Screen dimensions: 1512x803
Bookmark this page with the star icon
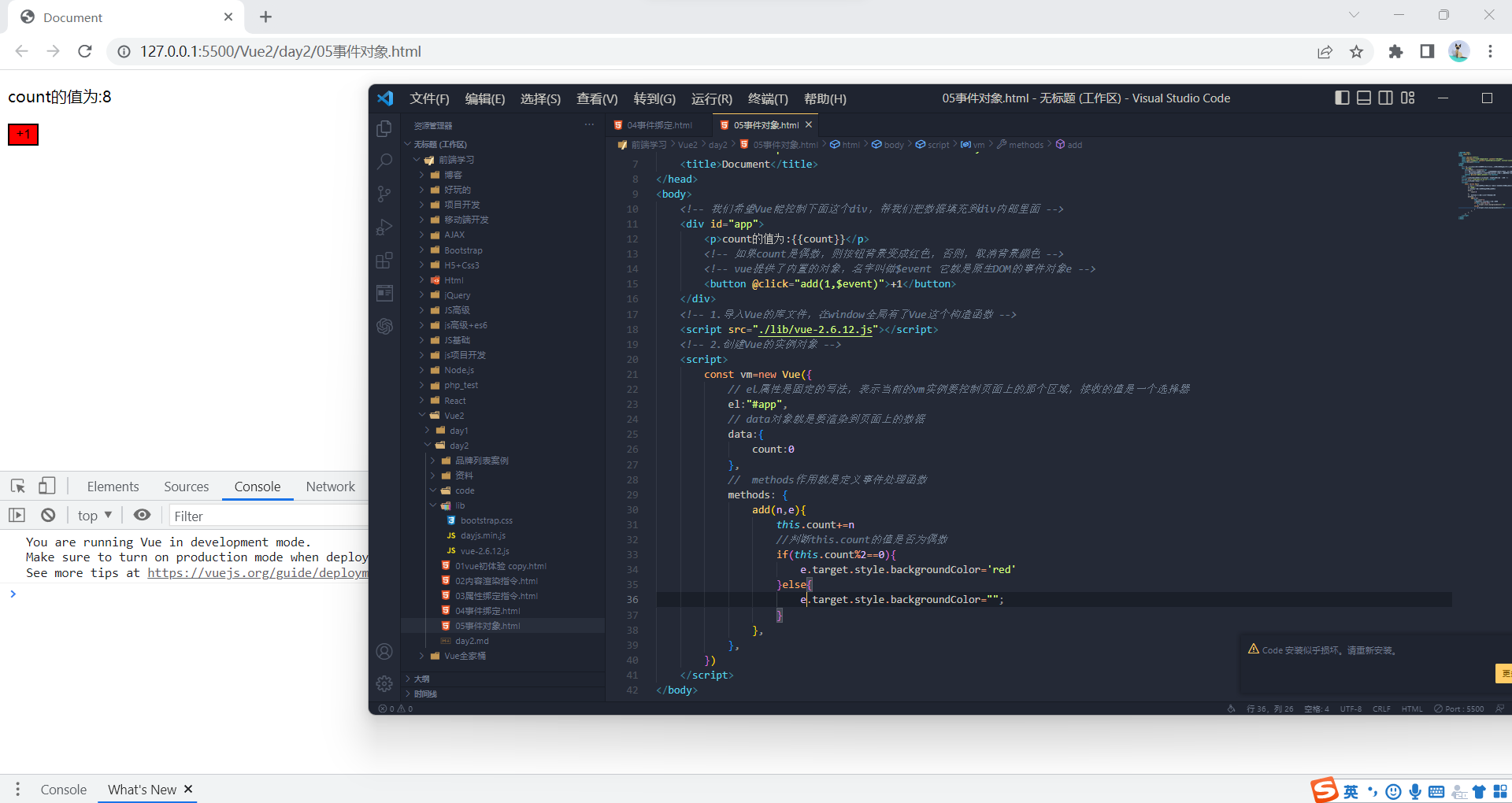[x=1356, y=51]
